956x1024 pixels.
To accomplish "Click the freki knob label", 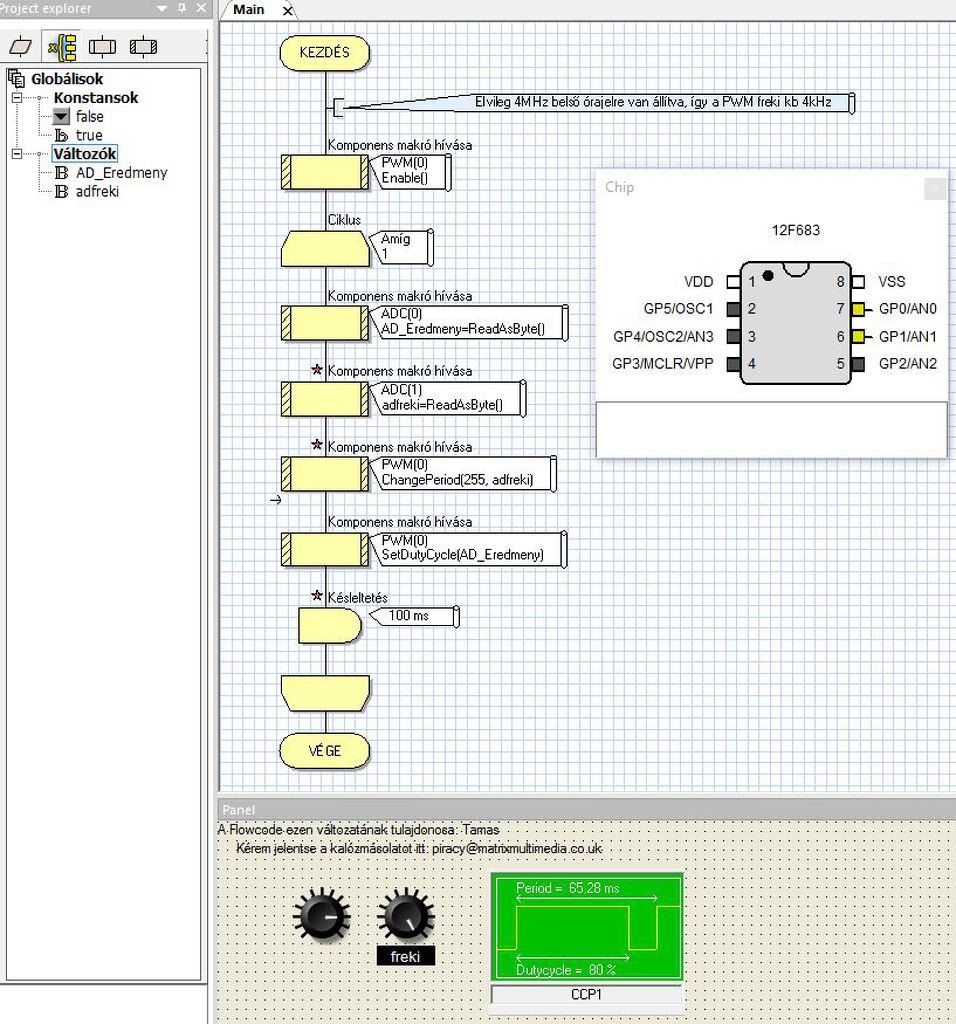I will (406, 957).
